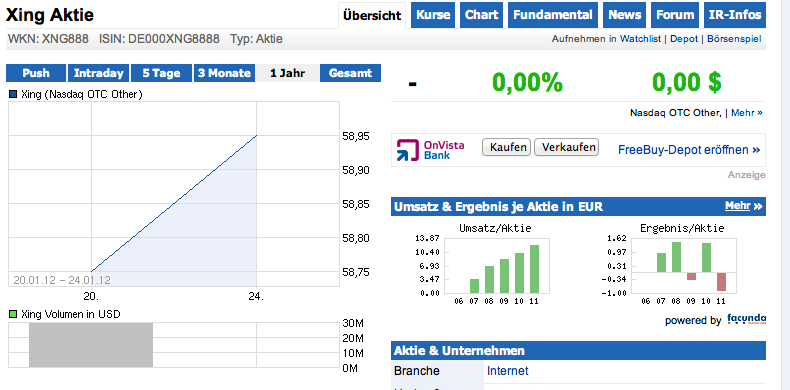Click the Xing Aktie heading
The height and width of the screenshot is (390, 790).
50,15
